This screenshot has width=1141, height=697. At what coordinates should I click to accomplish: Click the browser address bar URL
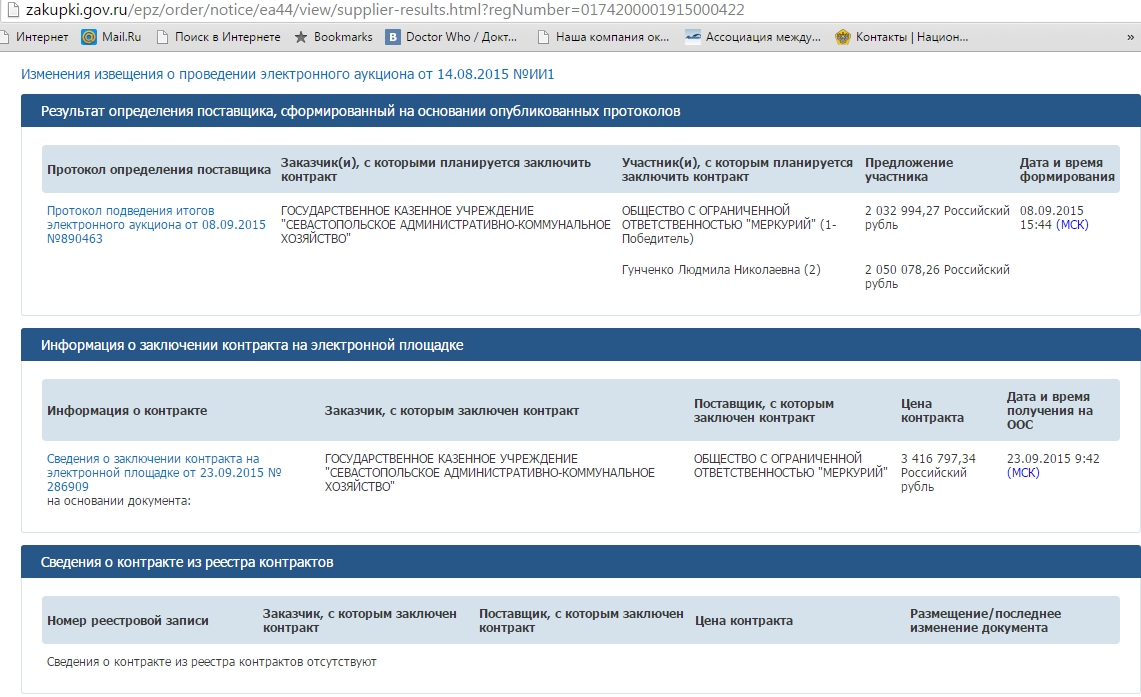click(400, 10)
